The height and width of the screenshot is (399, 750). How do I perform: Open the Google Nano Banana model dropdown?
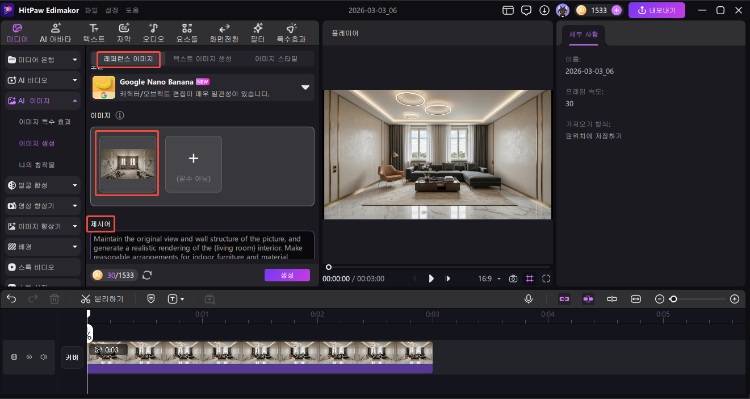(x=203, y=88)
